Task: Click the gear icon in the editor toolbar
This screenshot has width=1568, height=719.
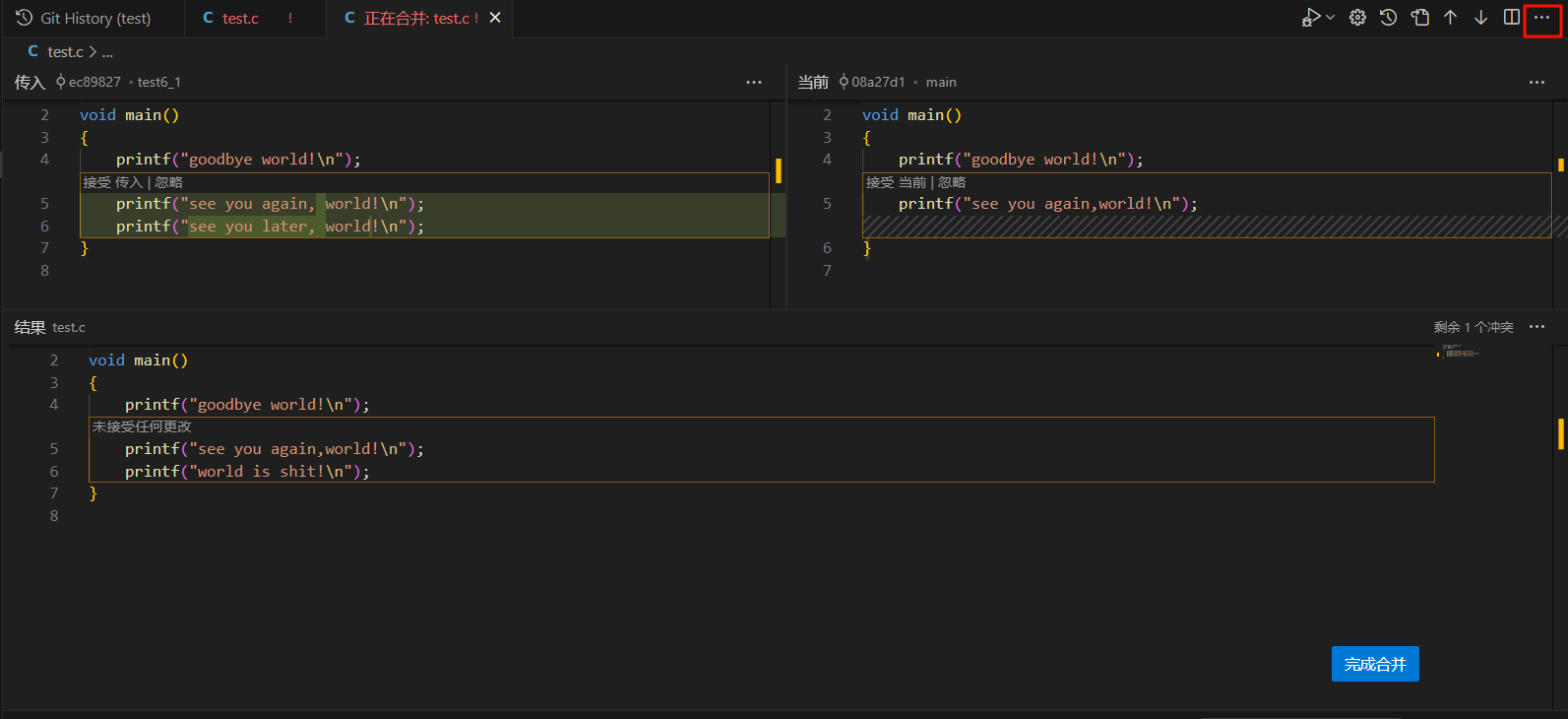Action: 1357,18
